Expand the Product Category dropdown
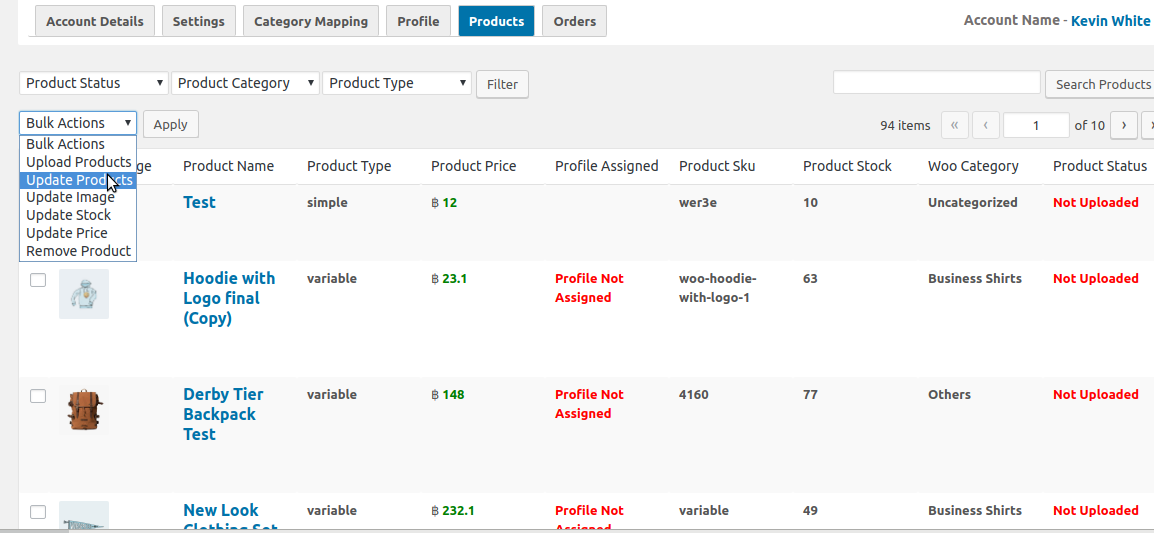The height and width of the screenshot is (533, 1154). click(245, 83)
